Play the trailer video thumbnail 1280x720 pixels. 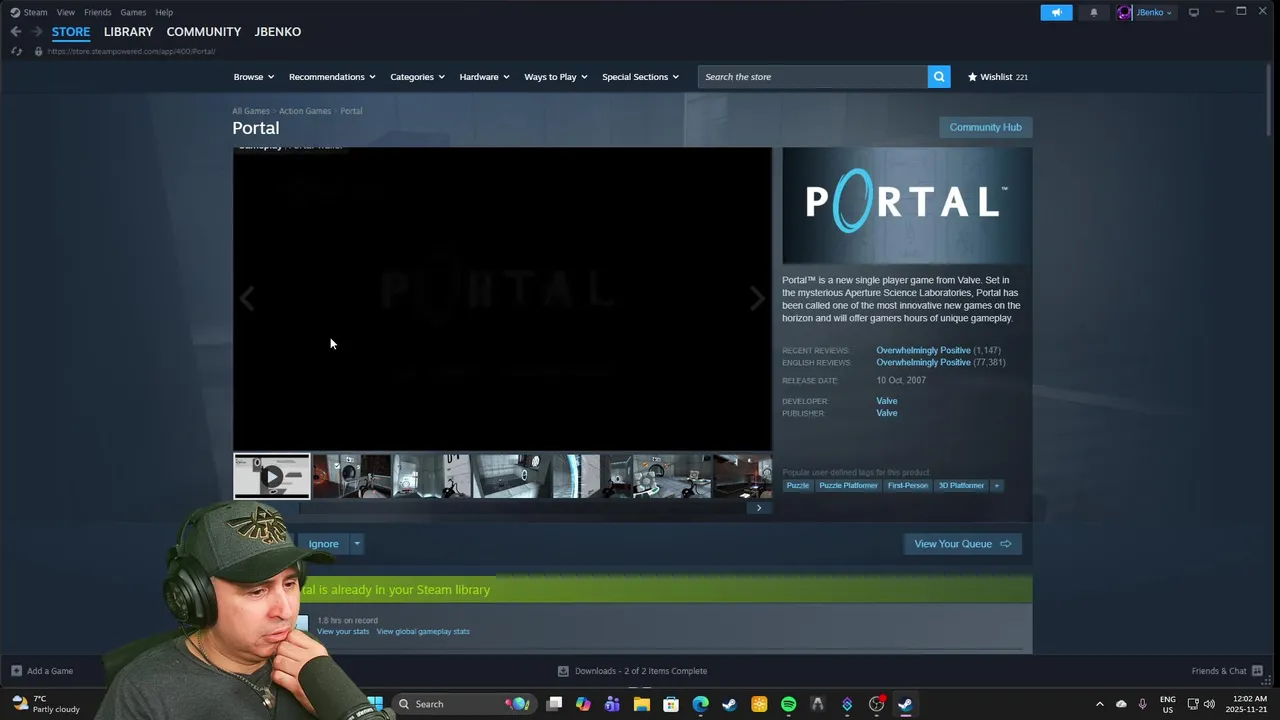272,476
